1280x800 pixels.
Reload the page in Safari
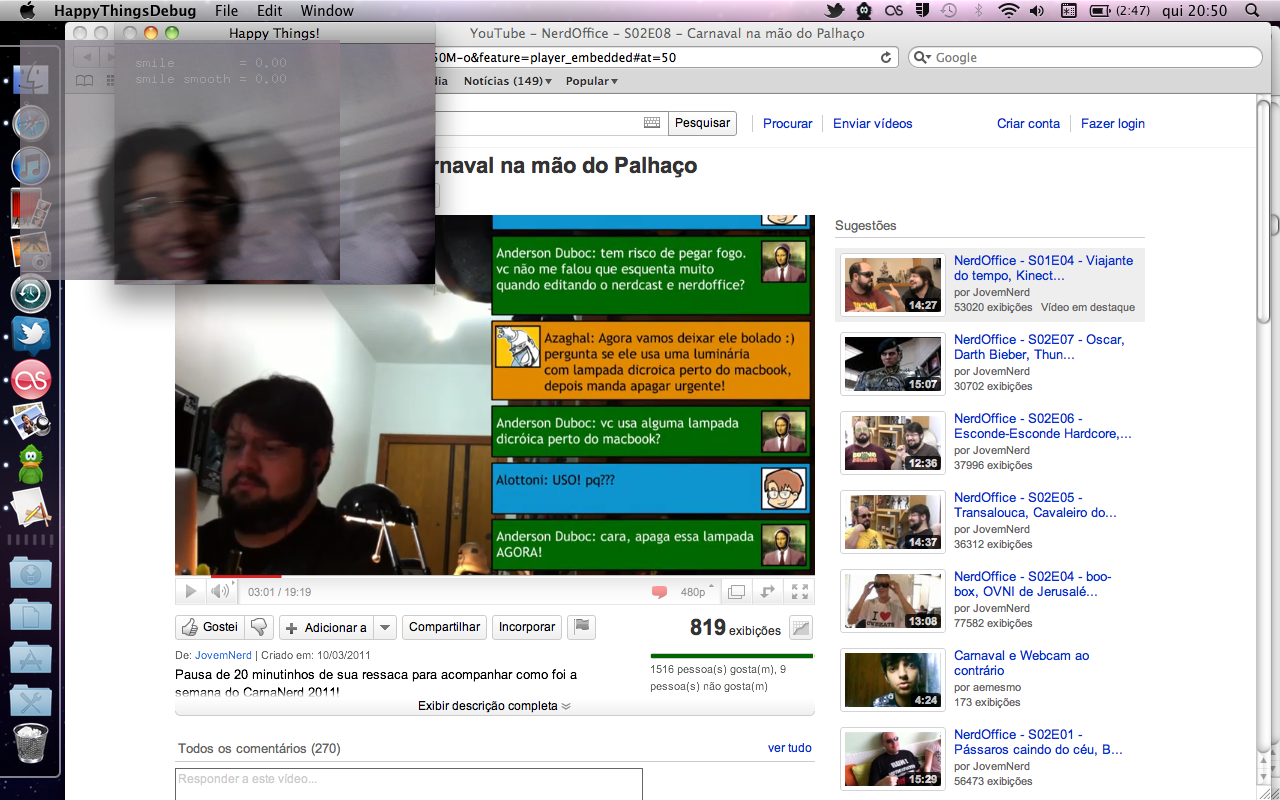(885, 58)
